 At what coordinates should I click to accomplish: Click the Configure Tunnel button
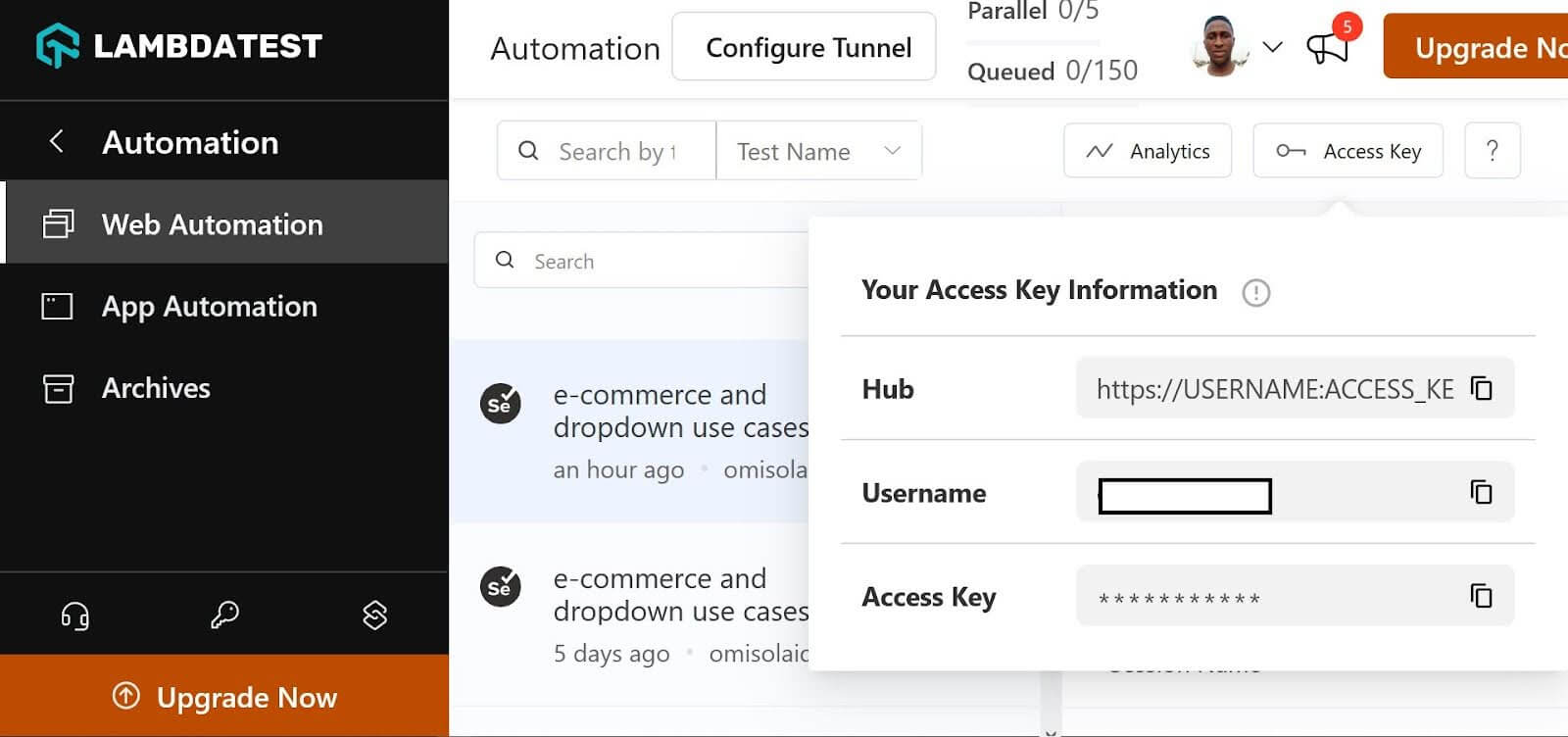coord(804,47)
